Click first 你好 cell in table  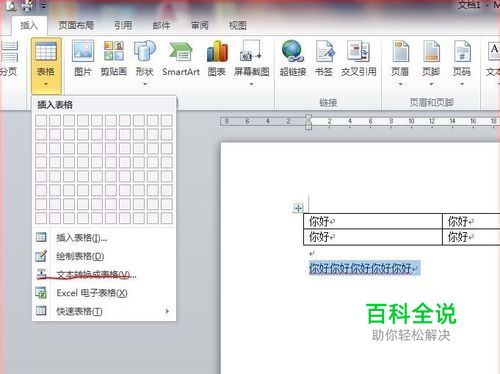click(373, 221)
